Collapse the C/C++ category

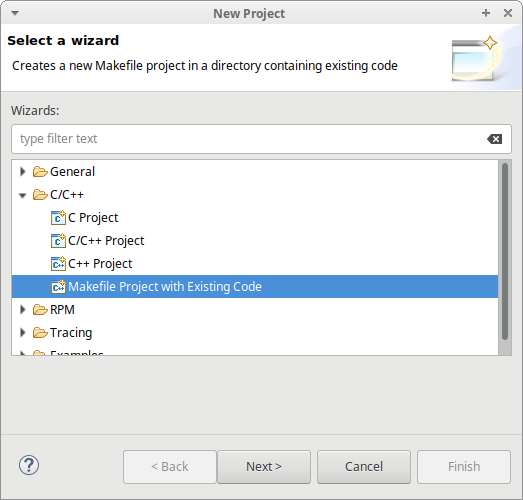pyautogui.click(x=23, y=195)
